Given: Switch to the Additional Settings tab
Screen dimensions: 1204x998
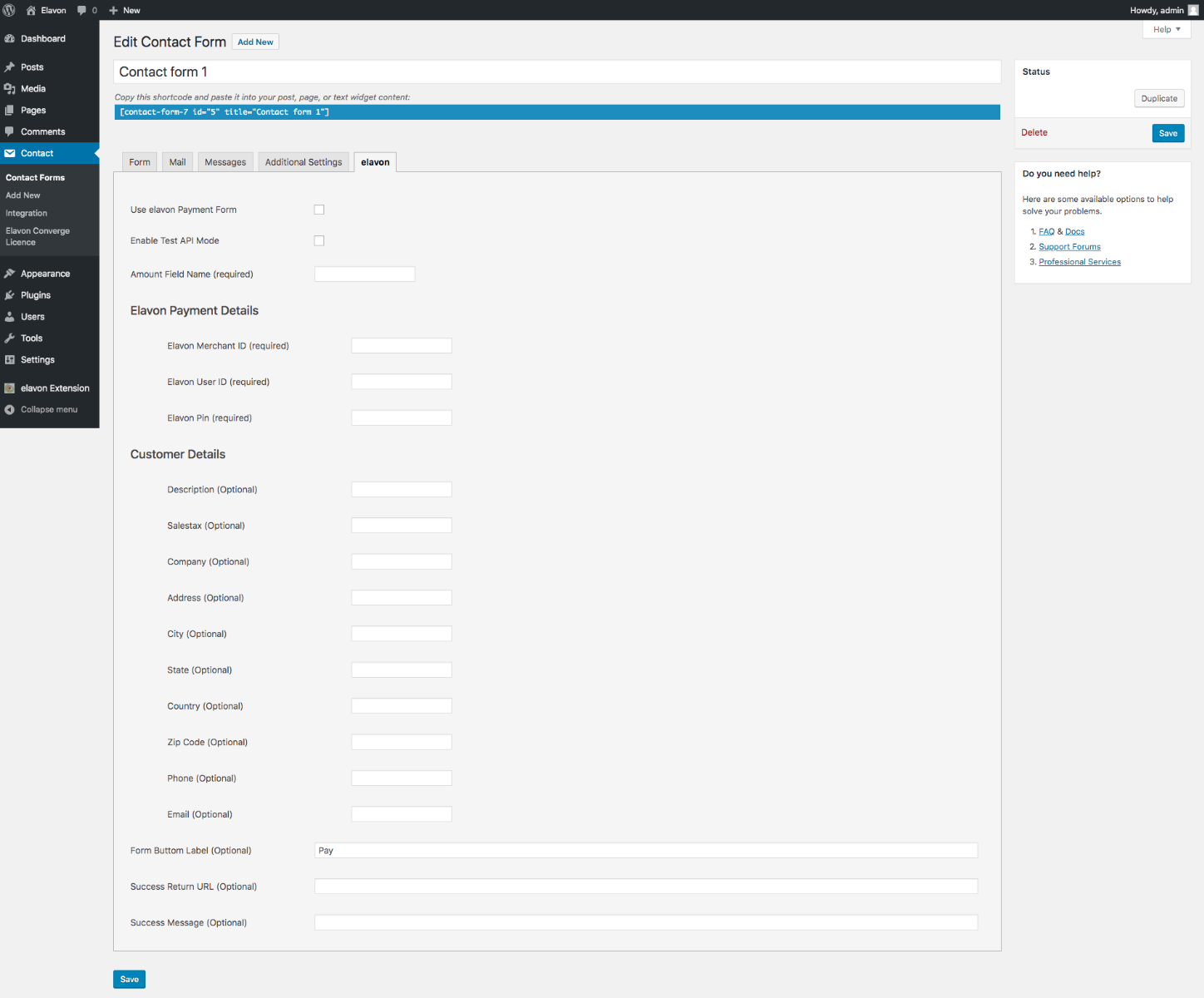Looking at the screenshot, I should click(303, 162).
